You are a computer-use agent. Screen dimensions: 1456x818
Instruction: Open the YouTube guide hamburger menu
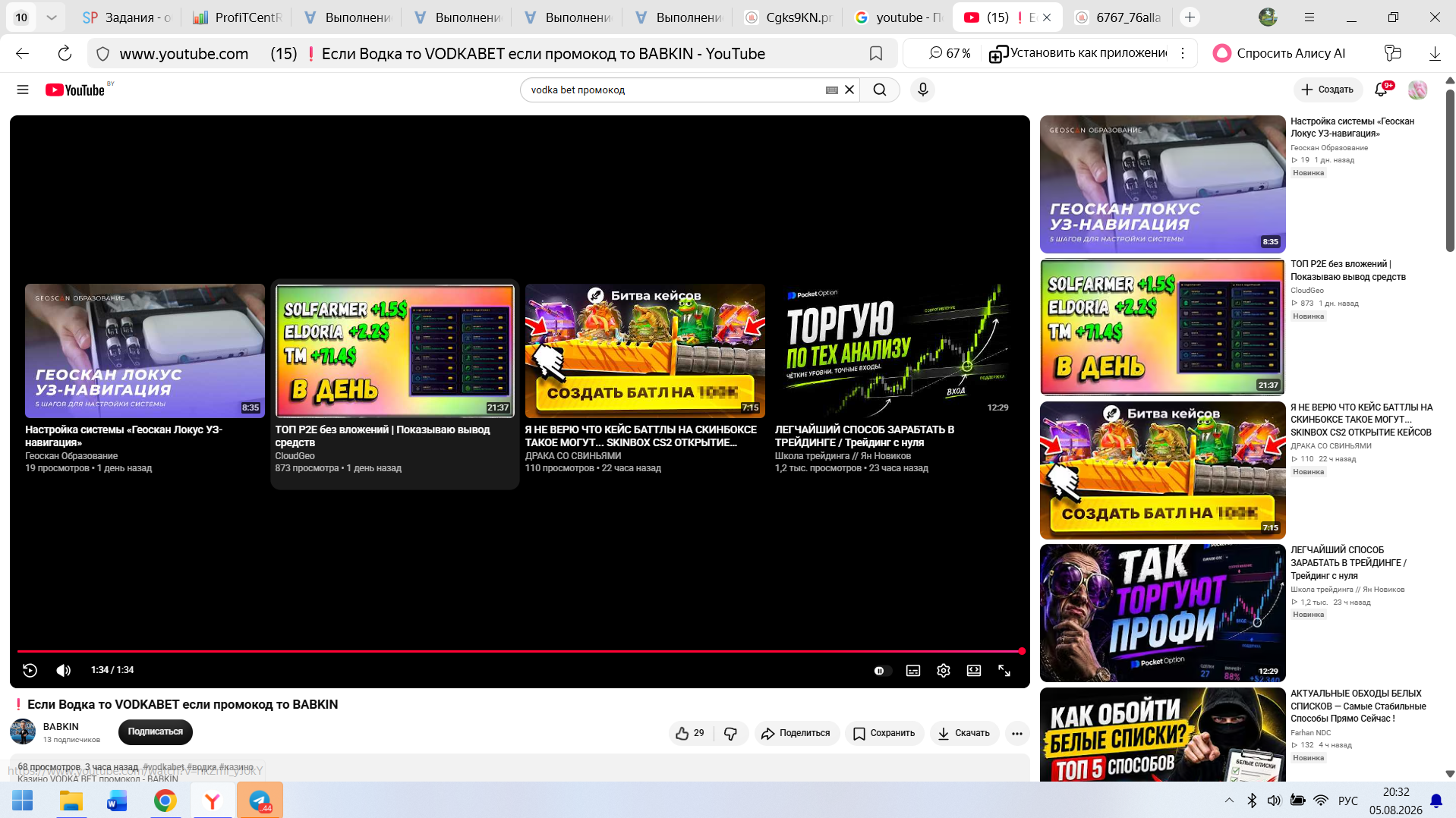23,90
